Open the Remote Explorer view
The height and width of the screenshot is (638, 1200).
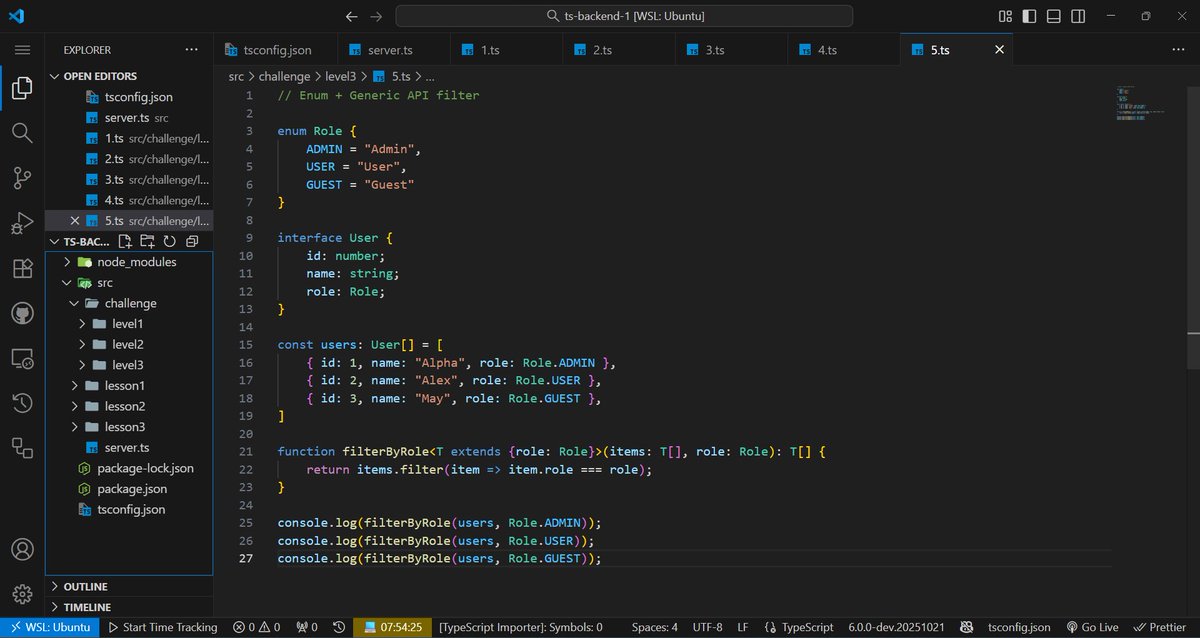click(x=22, y=358)
